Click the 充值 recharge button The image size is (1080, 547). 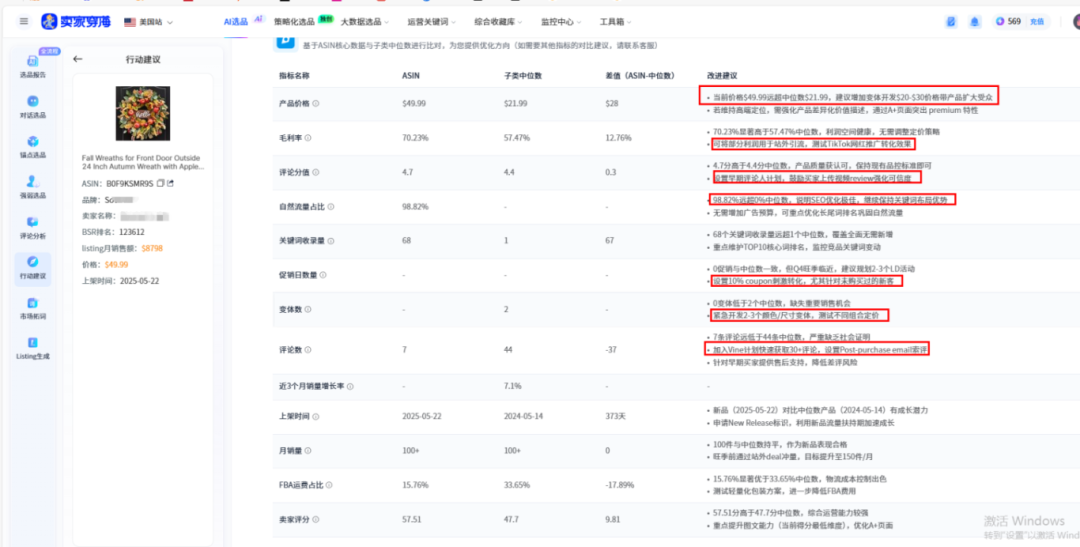pyautogui.click(x=1036, y=21)
